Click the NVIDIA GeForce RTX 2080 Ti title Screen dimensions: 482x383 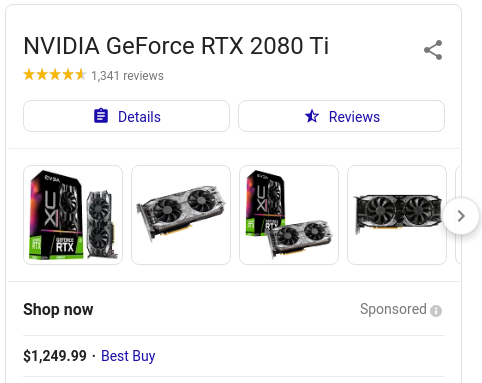[176, 46]
